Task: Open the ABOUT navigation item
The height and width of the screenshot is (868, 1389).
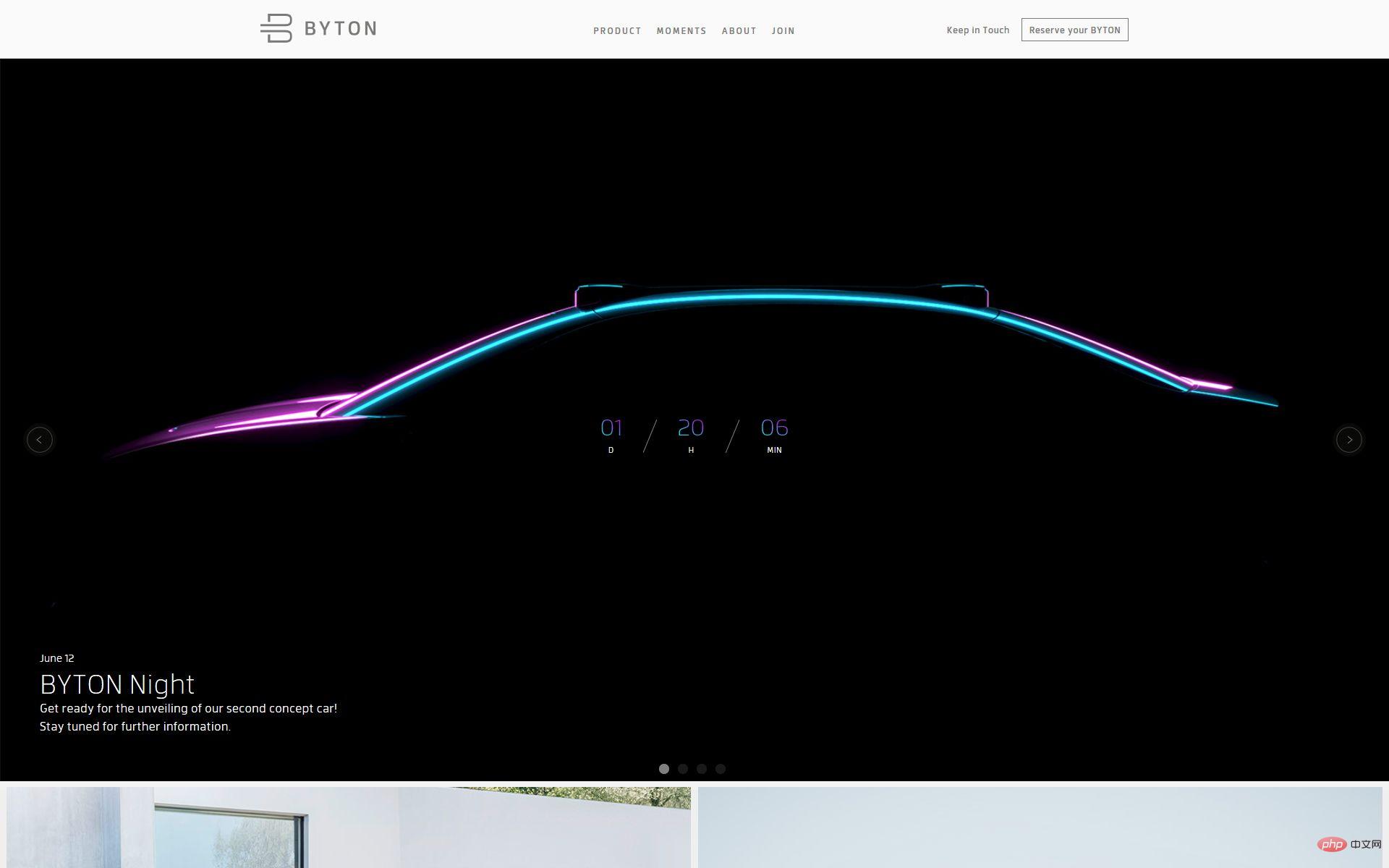Action: tap(739, 31)
